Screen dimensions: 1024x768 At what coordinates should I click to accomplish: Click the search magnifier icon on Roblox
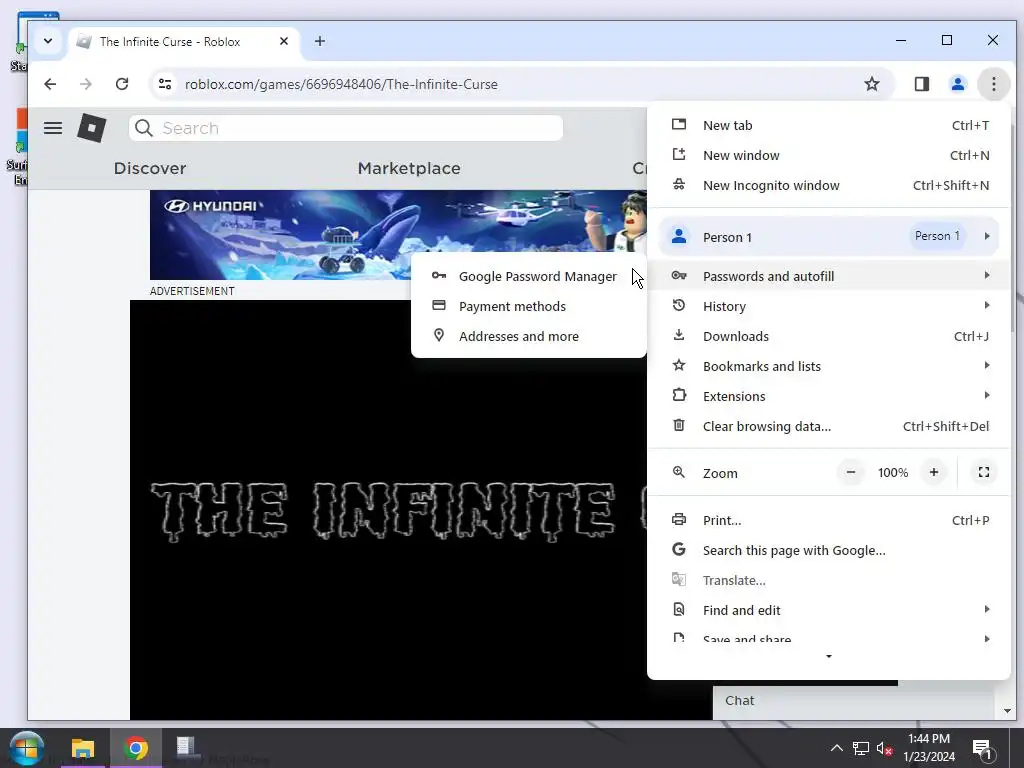pyautogui.click(x=144, y=128)
